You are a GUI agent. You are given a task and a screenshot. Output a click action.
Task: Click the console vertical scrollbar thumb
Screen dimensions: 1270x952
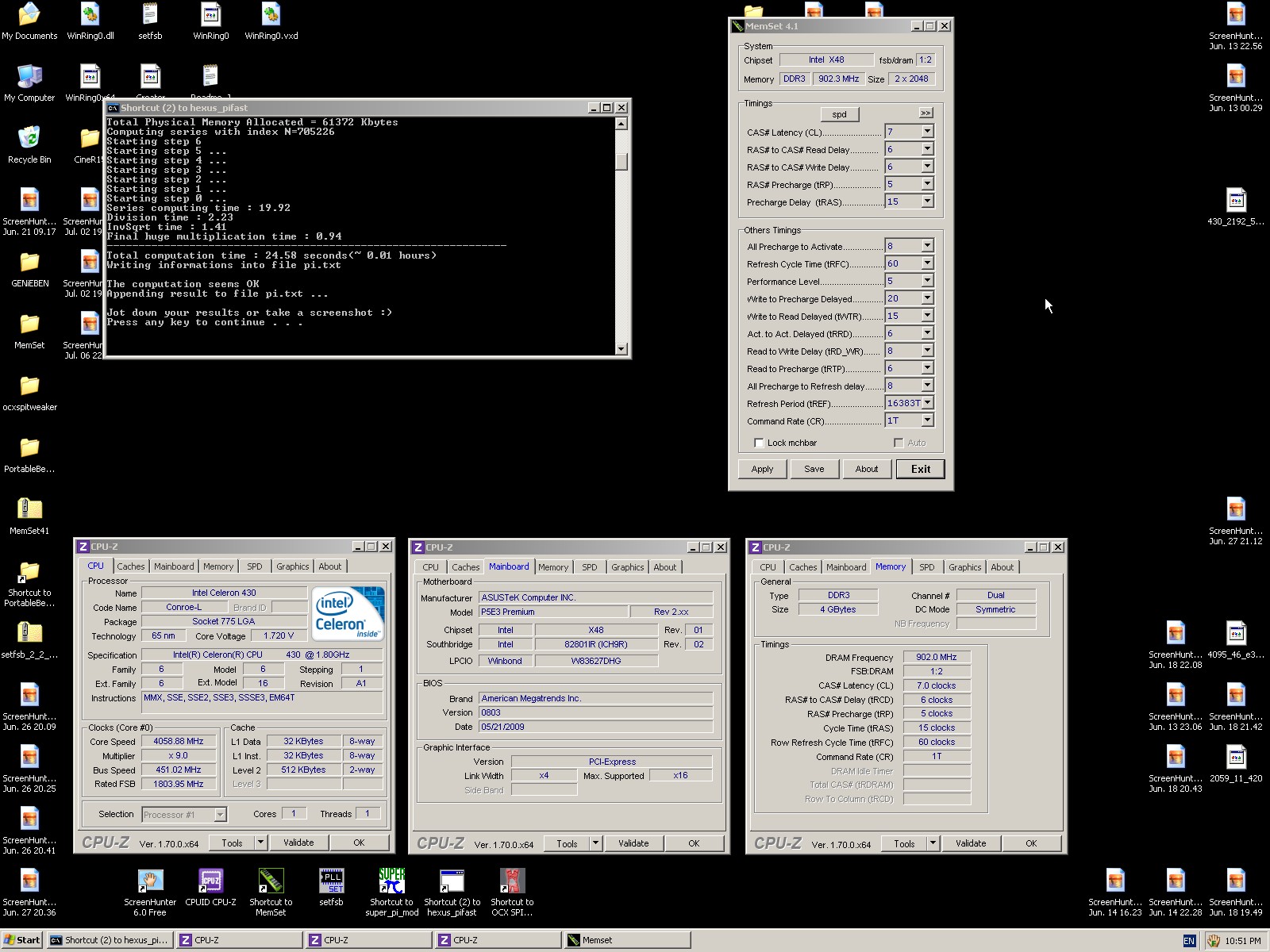622,161
